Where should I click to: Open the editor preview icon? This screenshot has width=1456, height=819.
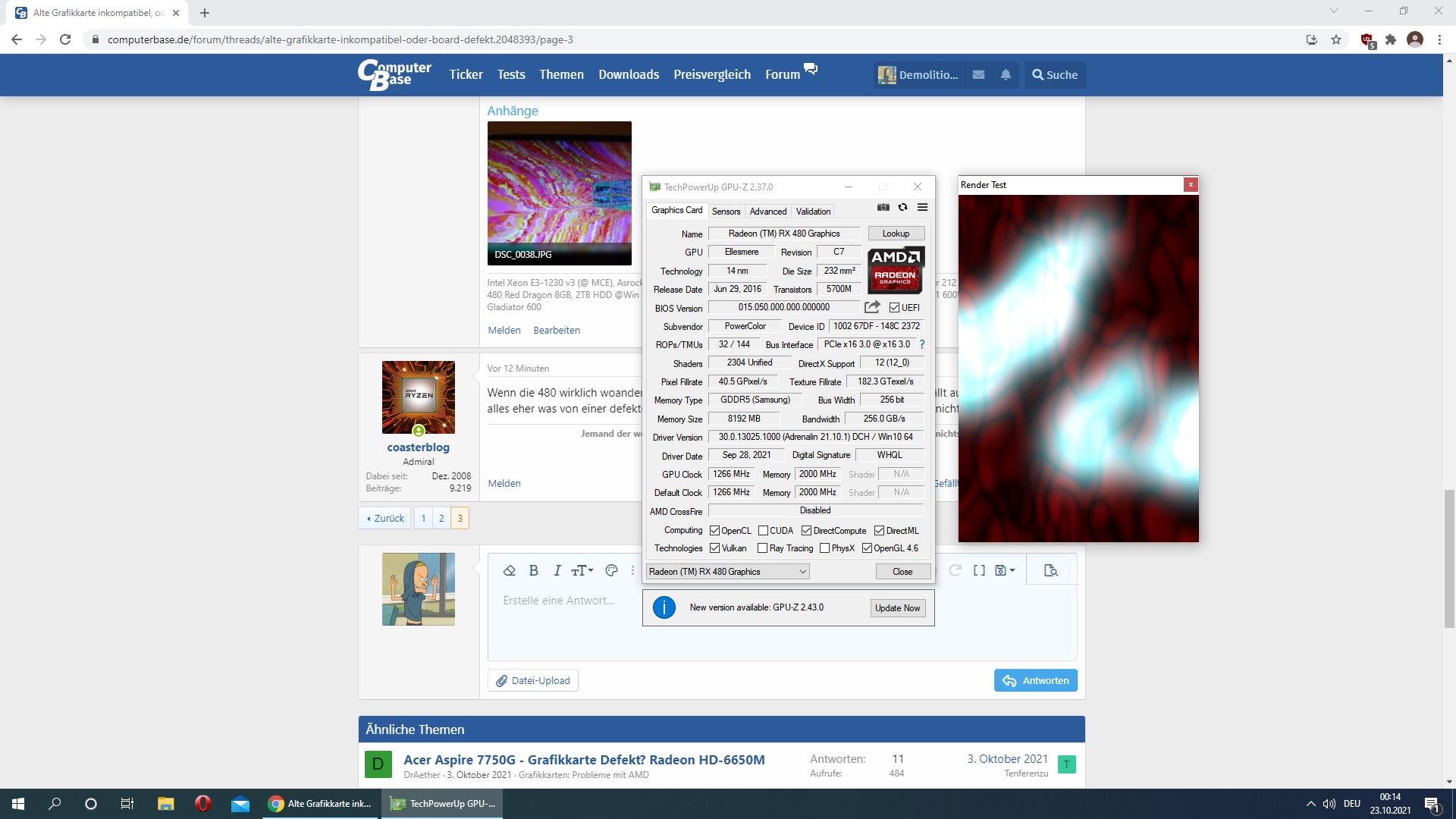click(x=1050, y=570)
